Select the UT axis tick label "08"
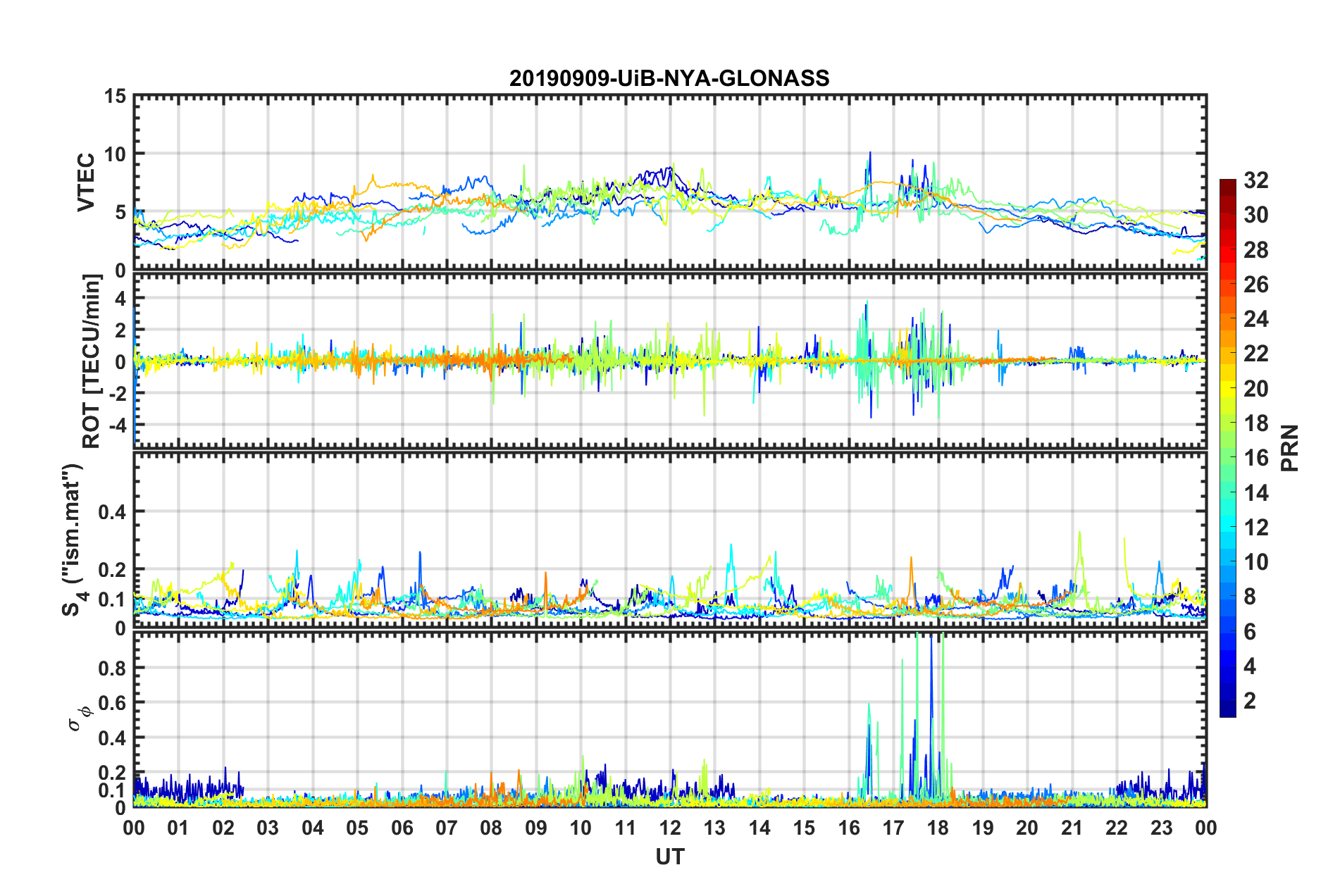 coord(491,828)
